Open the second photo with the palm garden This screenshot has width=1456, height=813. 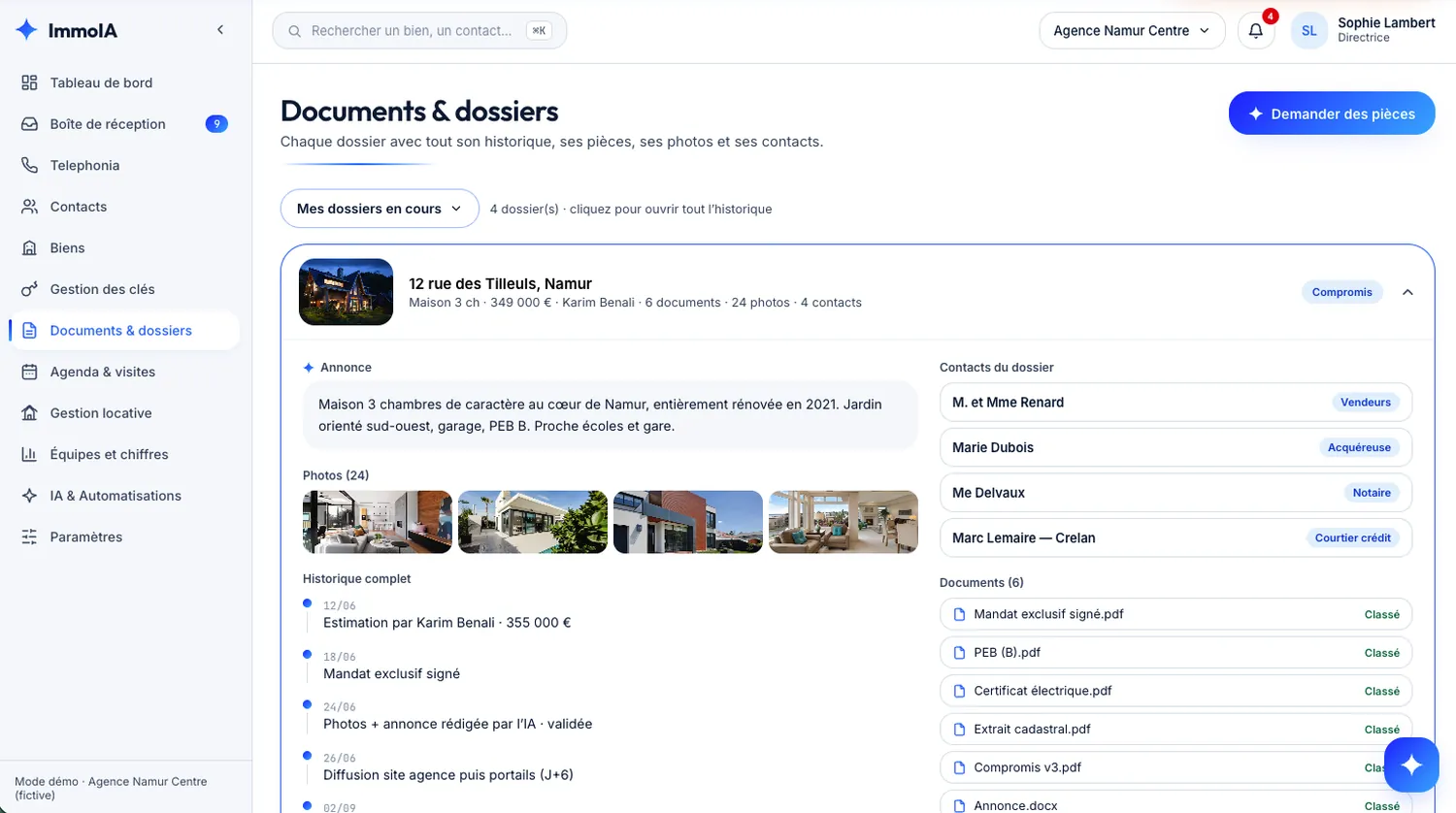[533, 522]
